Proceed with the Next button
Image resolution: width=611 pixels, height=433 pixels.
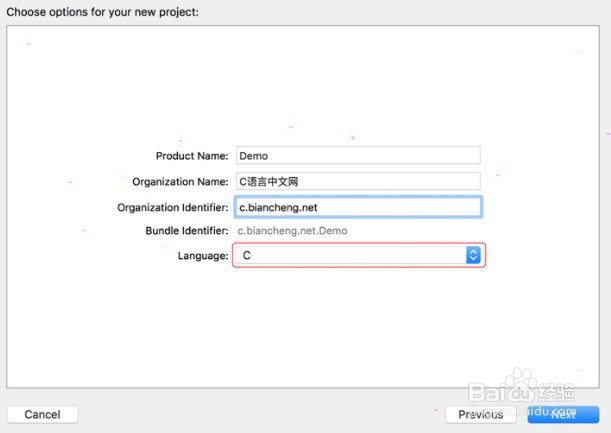point(563,414)
